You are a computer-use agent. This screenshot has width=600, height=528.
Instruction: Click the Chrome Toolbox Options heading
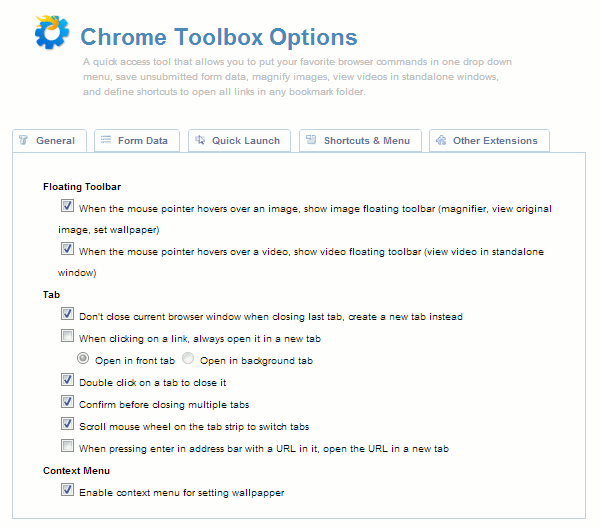[218, 38]
